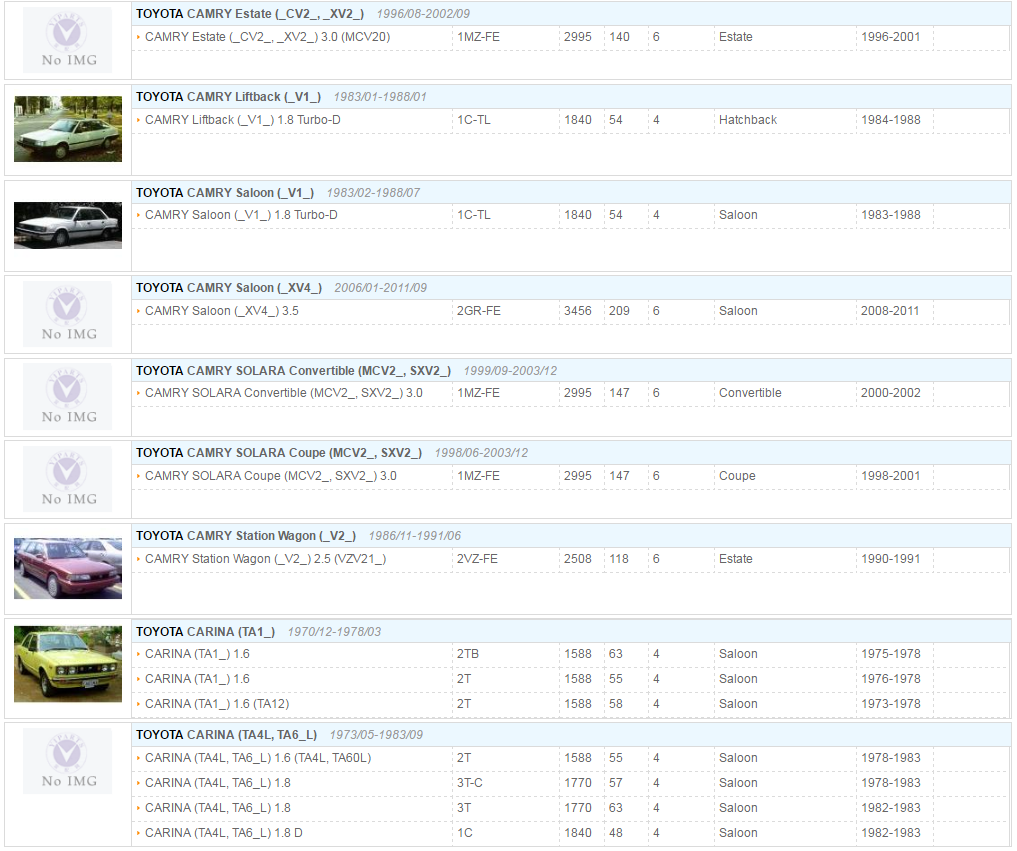
Task: Click the CAMRY Liftback car photo
Action: point(67,129)
